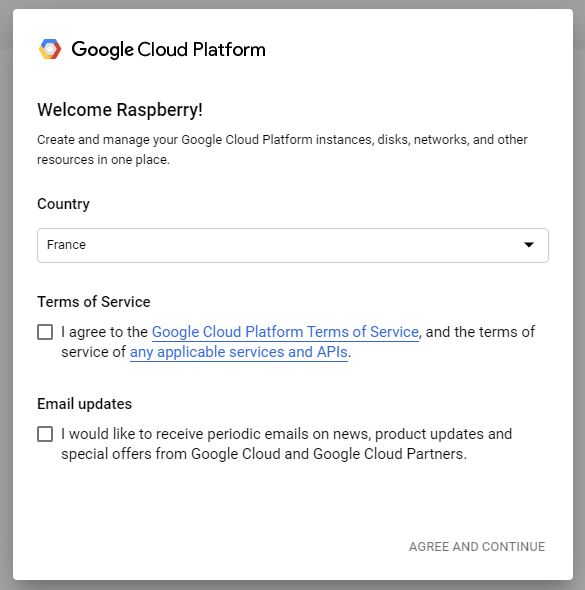Click the Country field label
This screenshot has height=590, width=585.
63,204
